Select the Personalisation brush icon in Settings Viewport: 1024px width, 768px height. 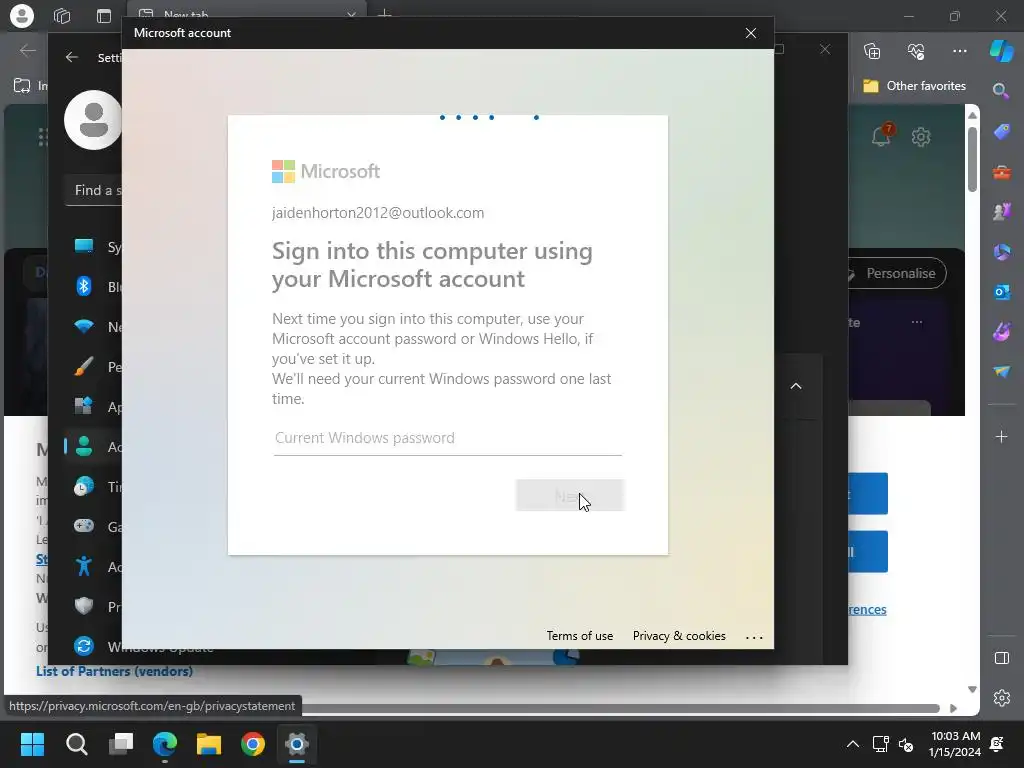point(84,366)
